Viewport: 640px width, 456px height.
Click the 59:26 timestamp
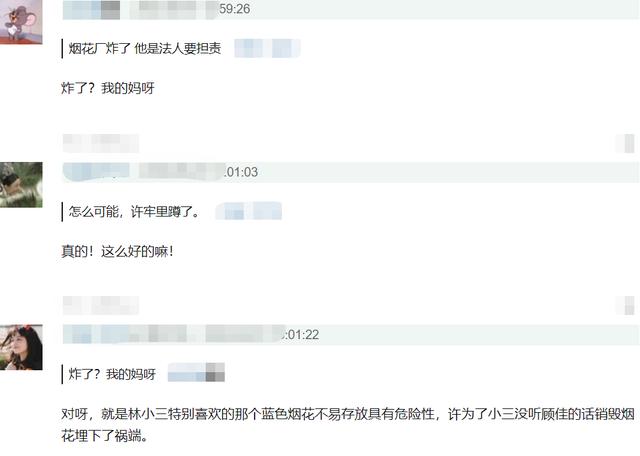click(235, 9)
